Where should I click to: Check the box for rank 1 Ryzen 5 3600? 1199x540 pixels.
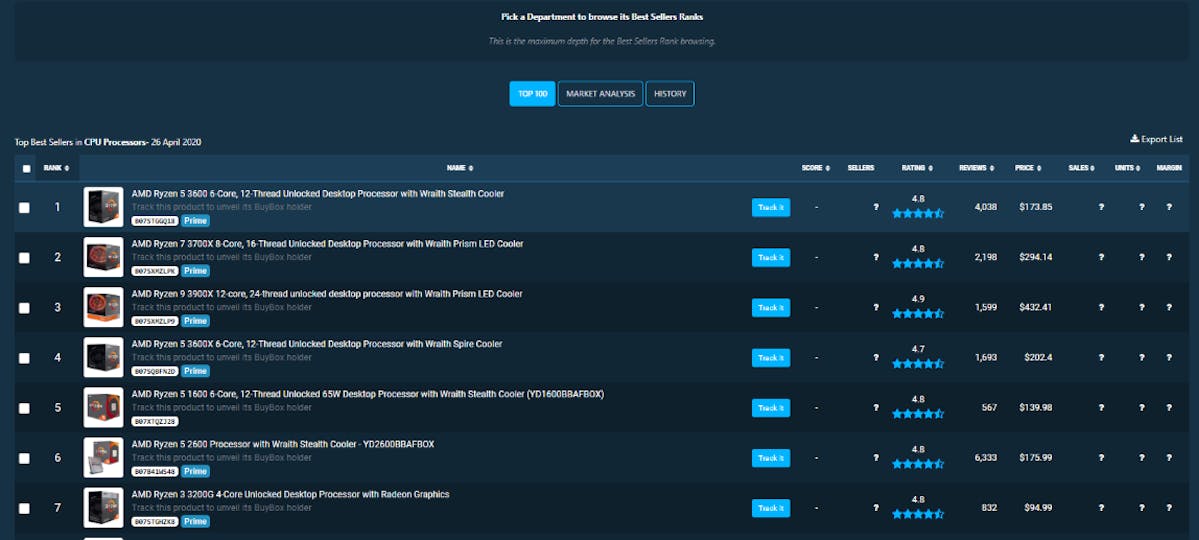point(24,207)
